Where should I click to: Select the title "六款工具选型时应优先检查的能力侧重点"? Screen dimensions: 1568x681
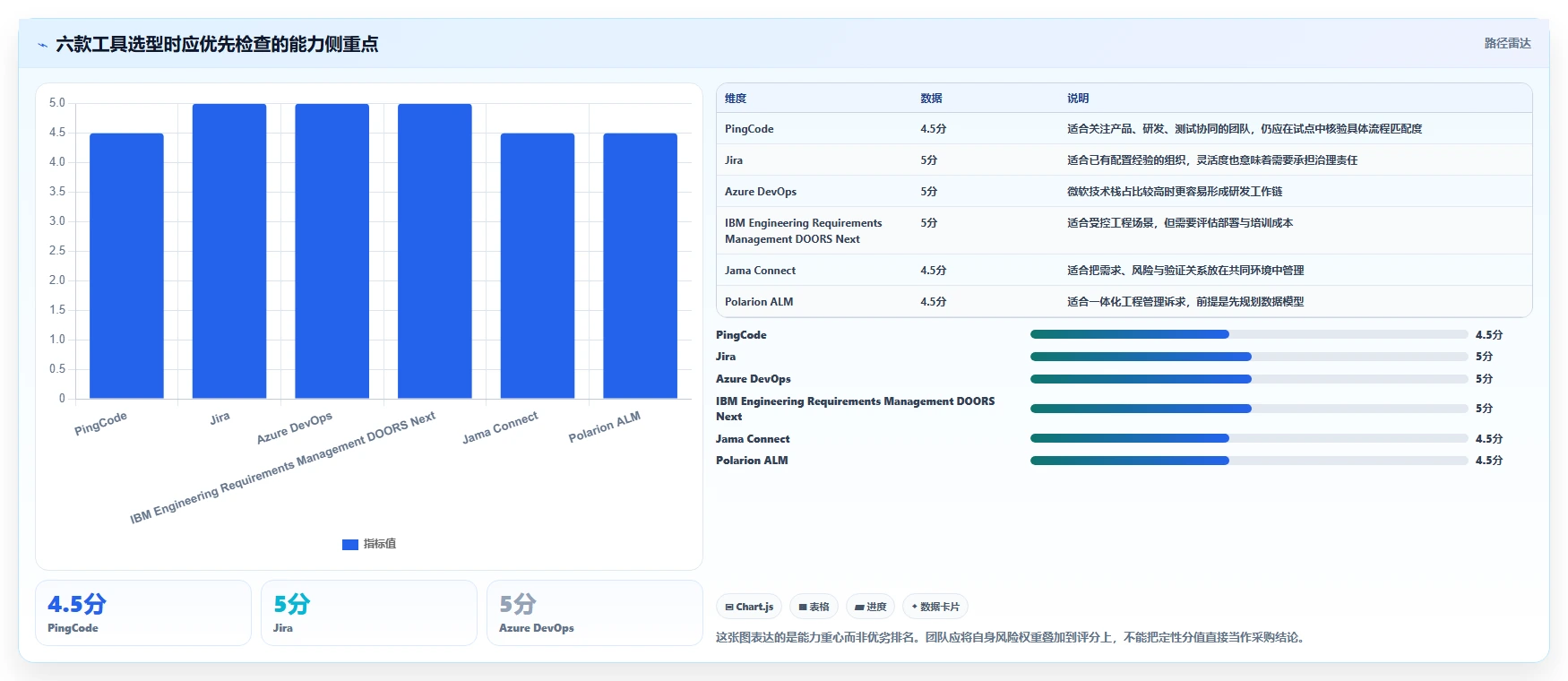point(217,44)
